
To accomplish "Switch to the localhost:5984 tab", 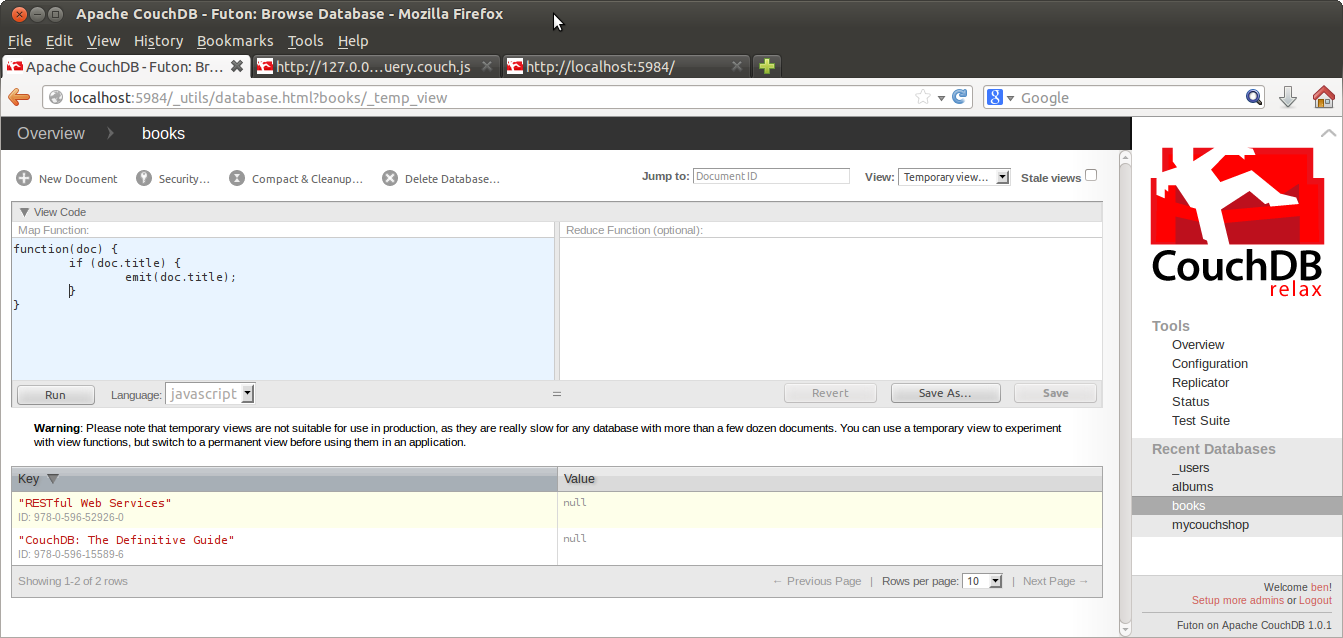I will tap(625, 66).
